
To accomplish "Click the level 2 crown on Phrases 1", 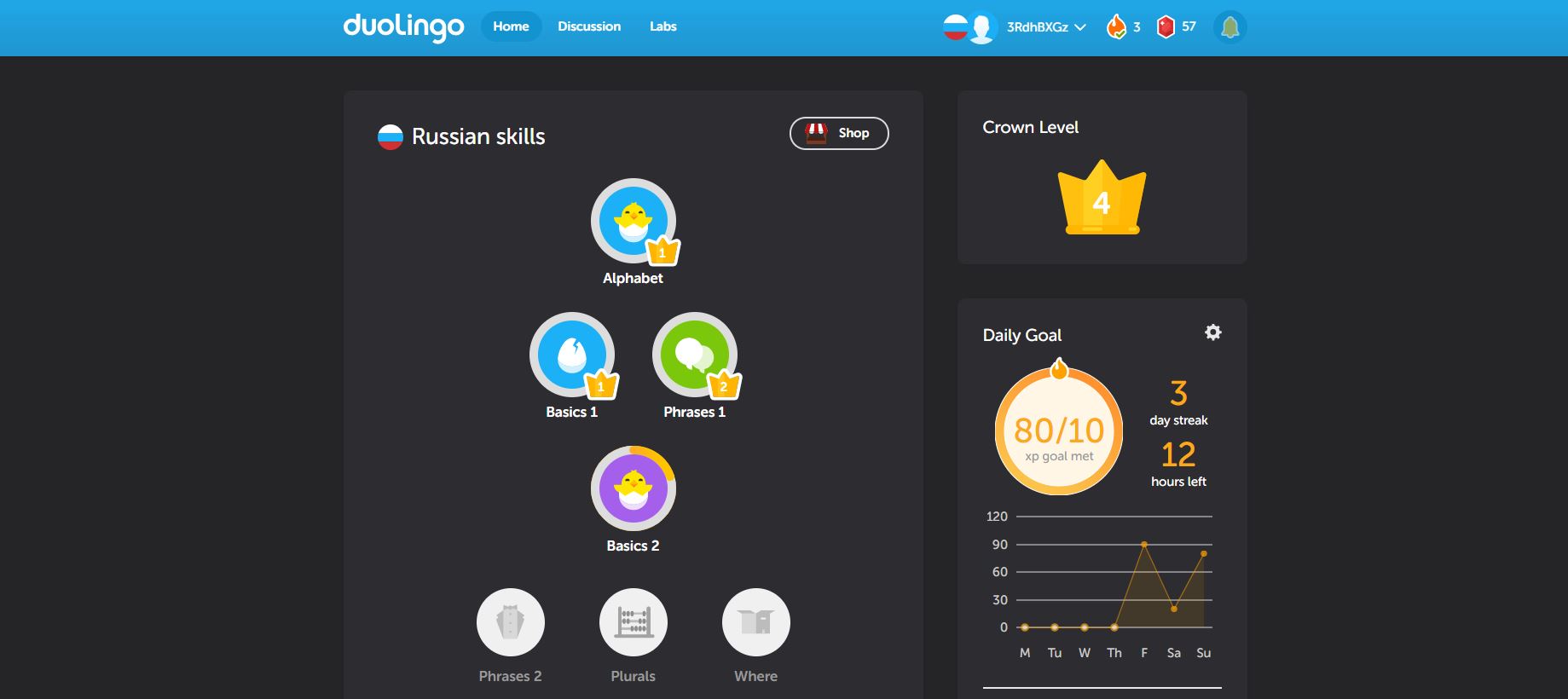I will [x=724, y=385].
